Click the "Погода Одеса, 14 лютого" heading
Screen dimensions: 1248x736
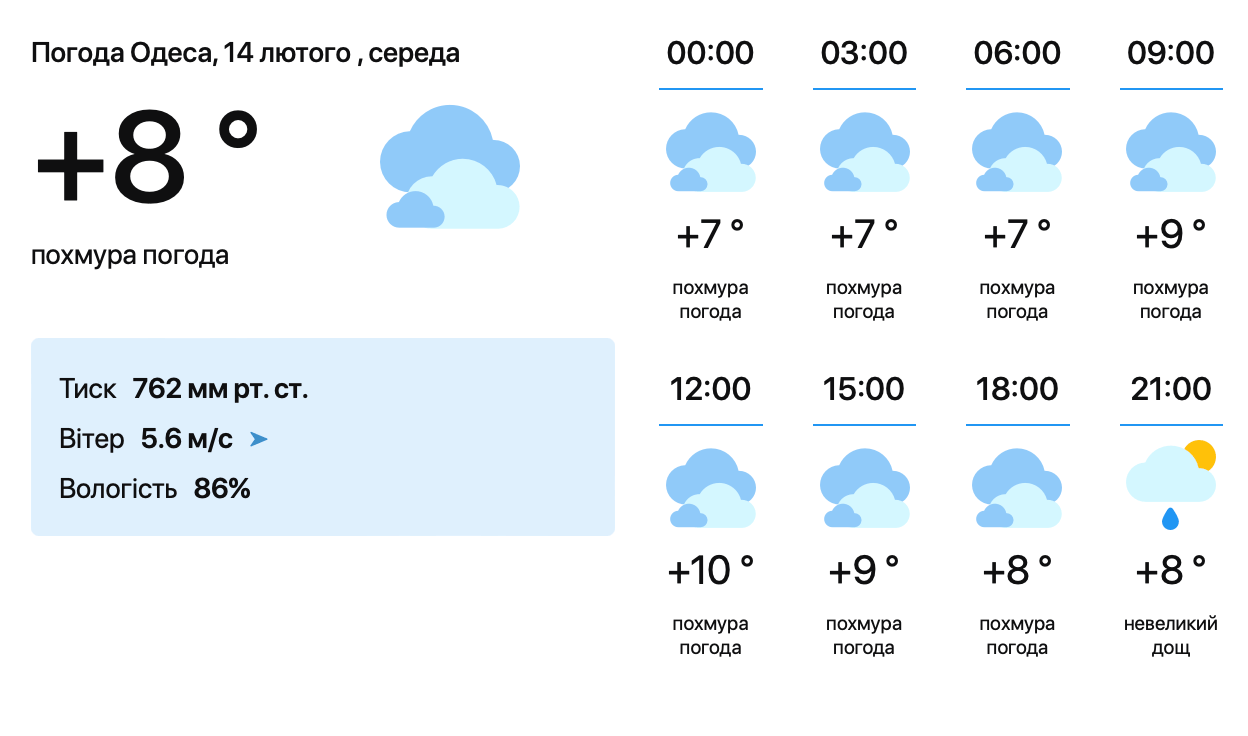[x=245, y=53]
